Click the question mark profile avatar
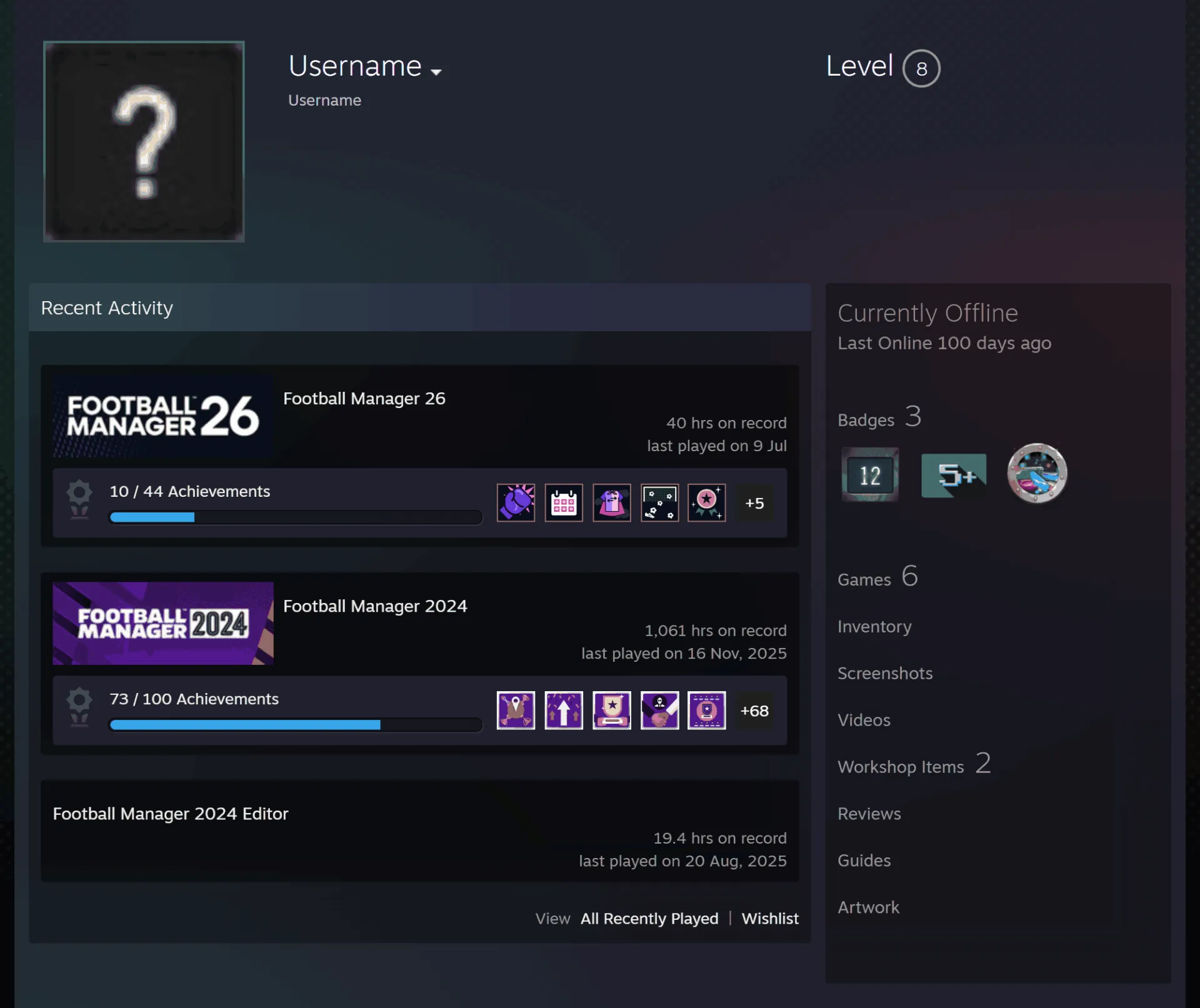Image resolution: width=1200 pixels, height=1008 pixels. pyautogui.click(x=144, y=141)
